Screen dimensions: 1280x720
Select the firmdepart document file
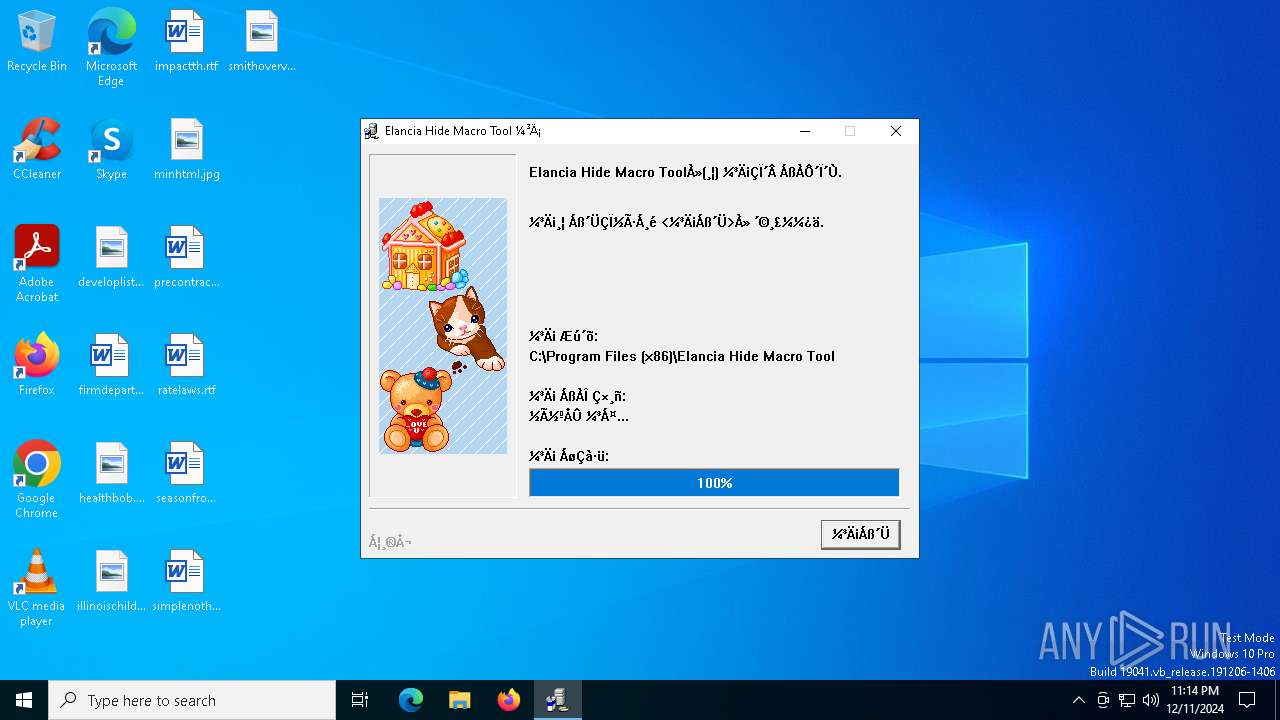pos(111,366)
